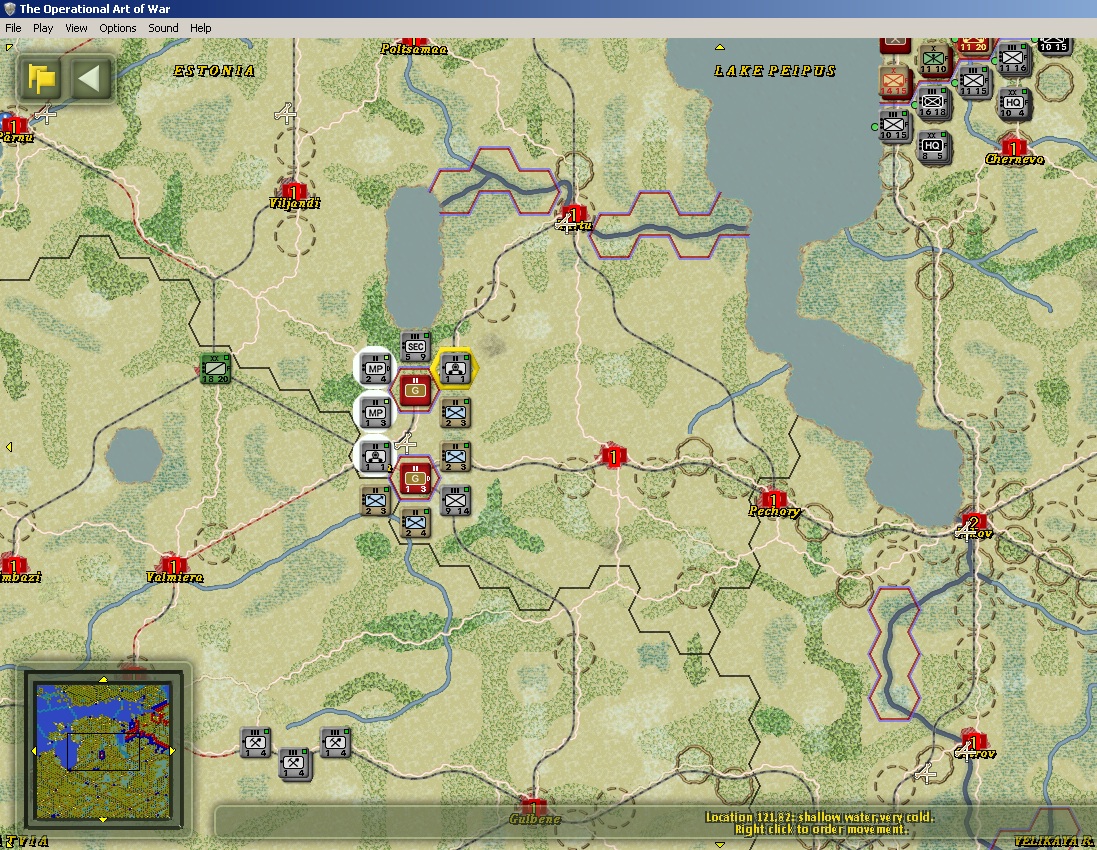Screen dimensions: 1097x850
Task: Click the unnamed objective marker west of Pechory
Action: (614, 457)
